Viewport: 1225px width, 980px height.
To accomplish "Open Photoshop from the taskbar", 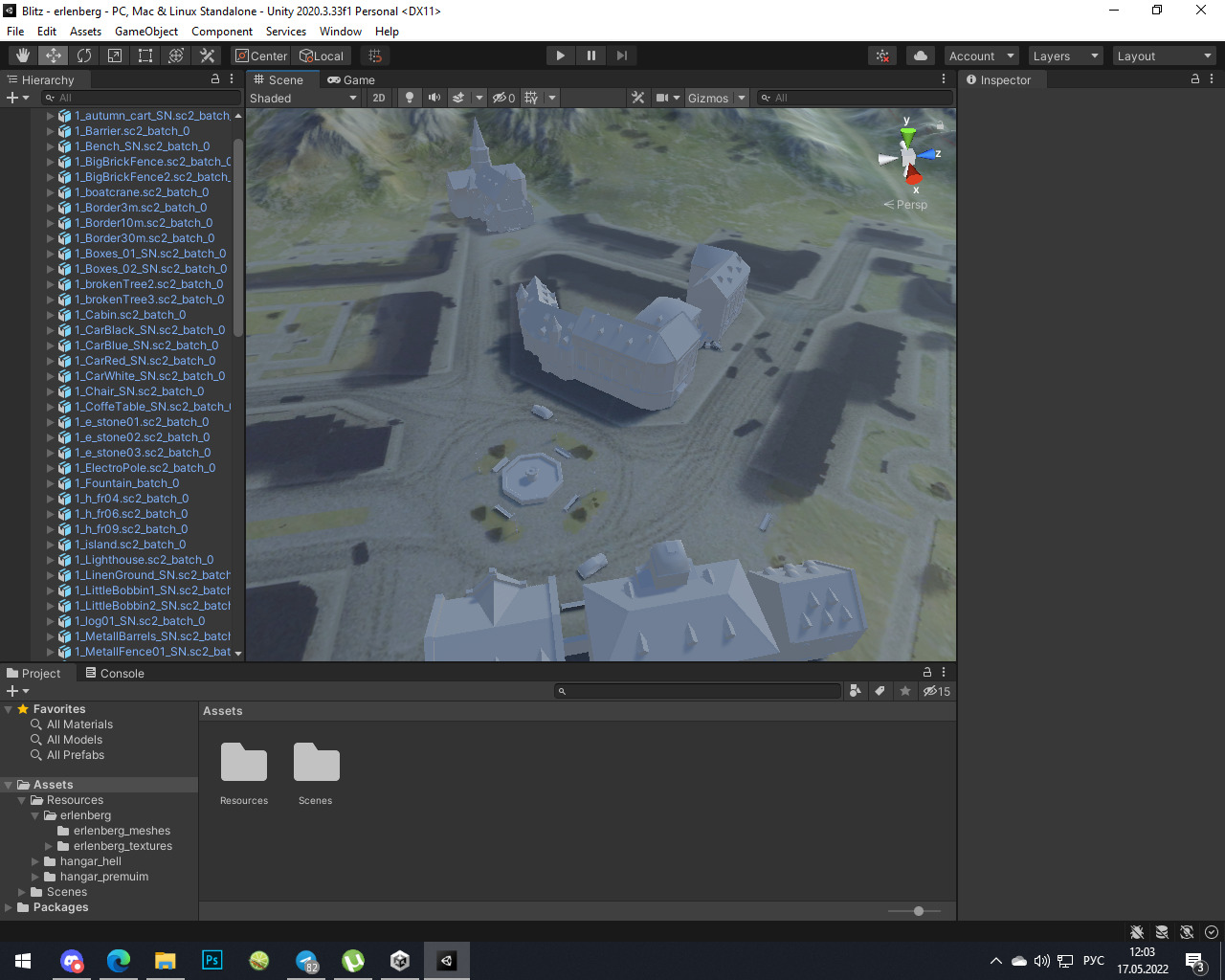I will 212,960.
